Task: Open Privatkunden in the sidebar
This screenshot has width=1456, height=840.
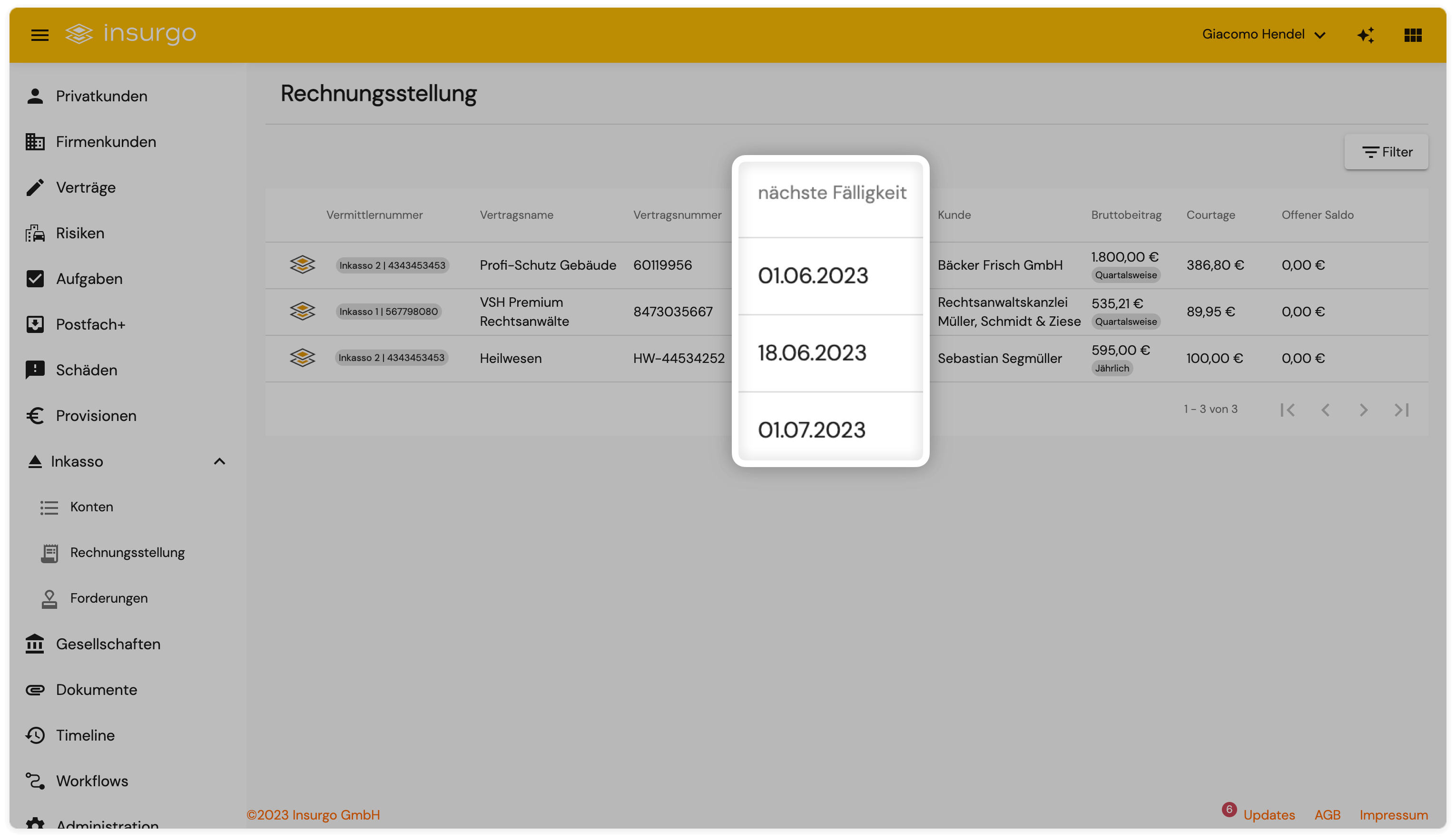Action: tap(101, 96)
